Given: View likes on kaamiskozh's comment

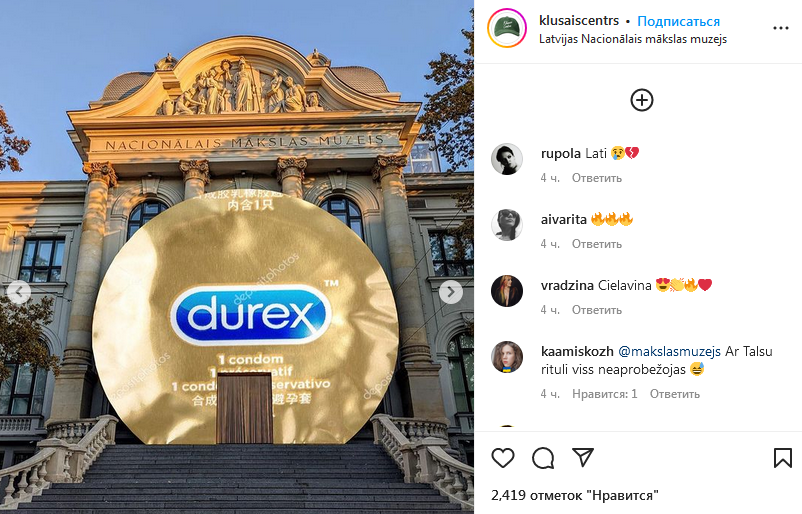Looking at the screenshot, I should 605,394.
